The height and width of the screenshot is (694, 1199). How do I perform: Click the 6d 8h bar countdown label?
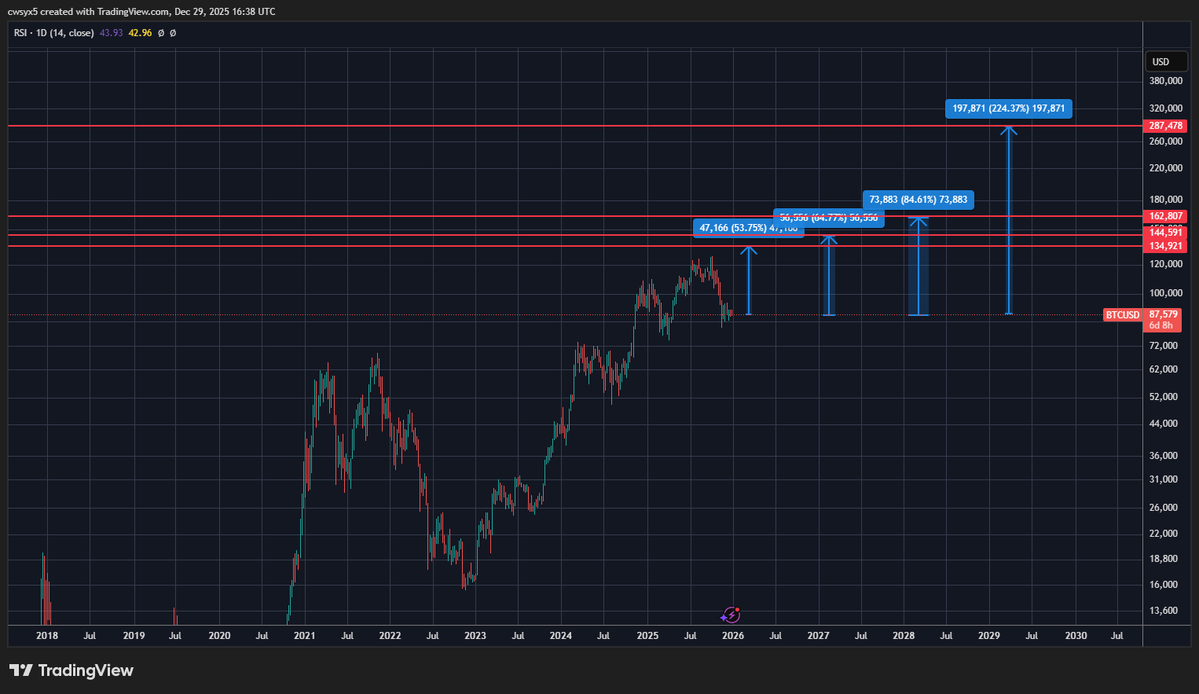click(1163, 326)
